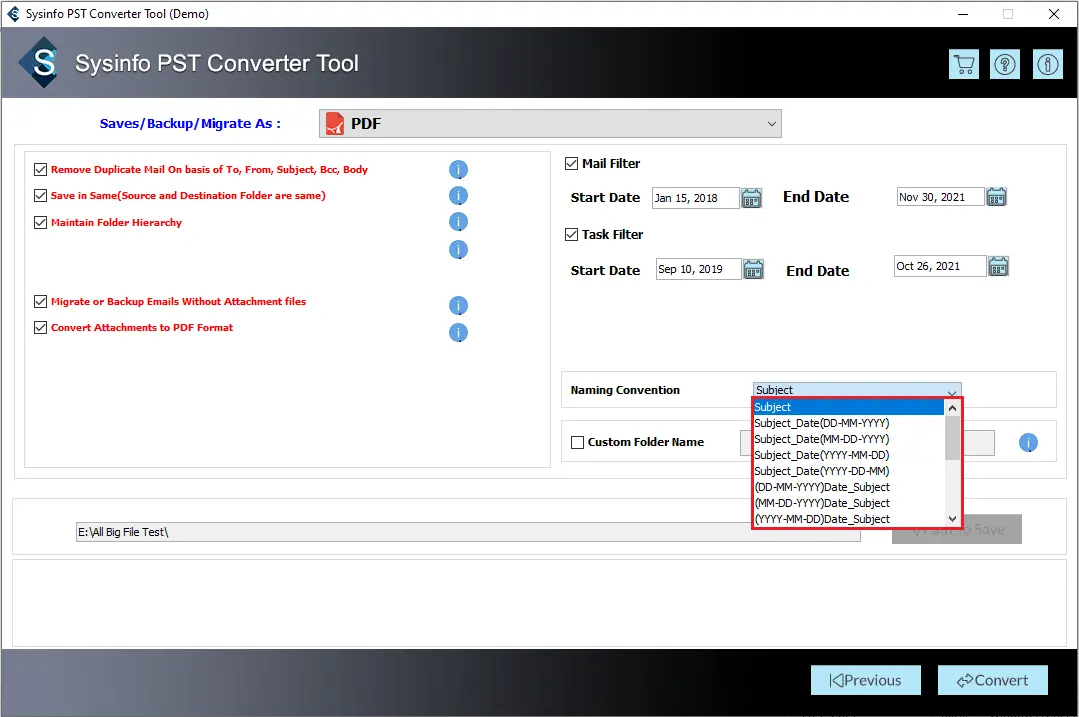Click info icon next to Custom Folder Name

point(1028,443)
